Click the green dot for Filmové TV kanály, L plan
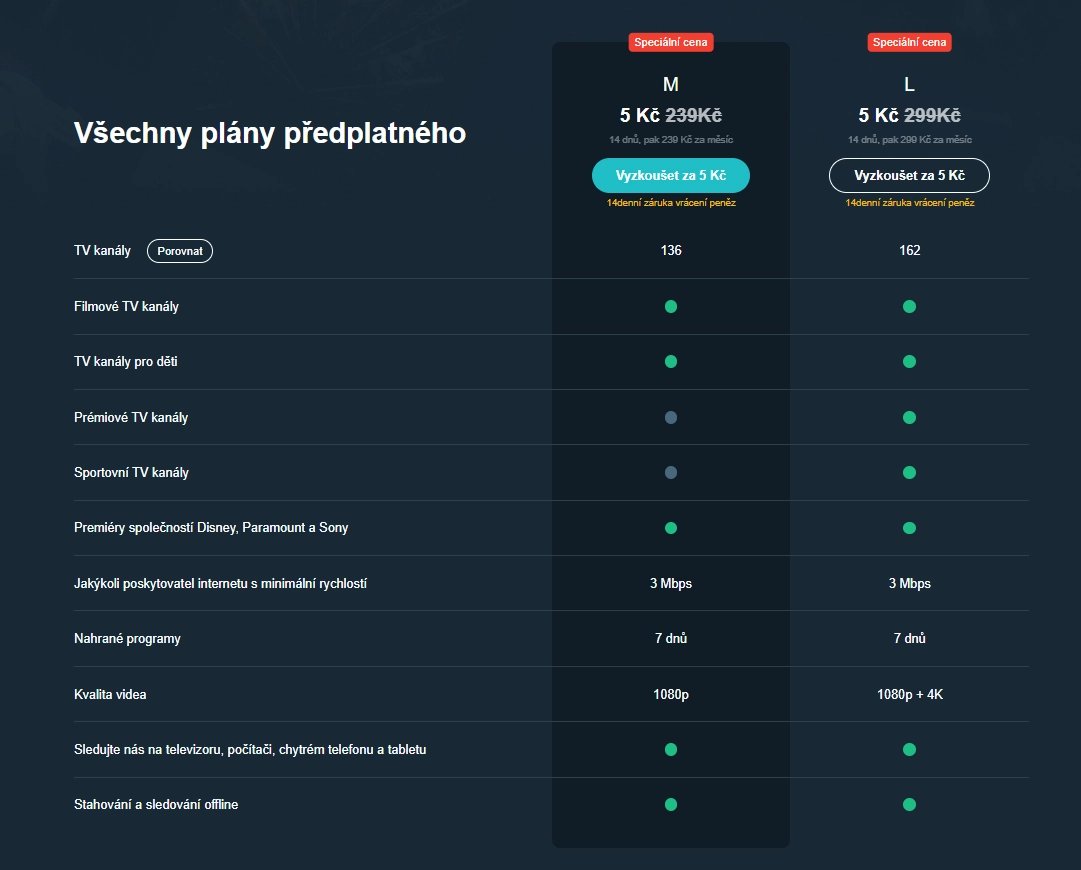This screenshot has height=870, width=1081. point(909,306)
